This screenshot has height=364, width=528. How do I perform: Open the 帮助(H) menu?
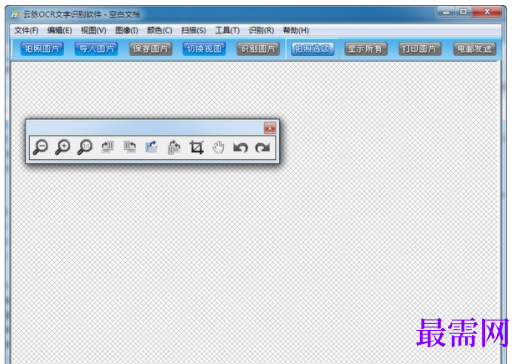(296, 30)
